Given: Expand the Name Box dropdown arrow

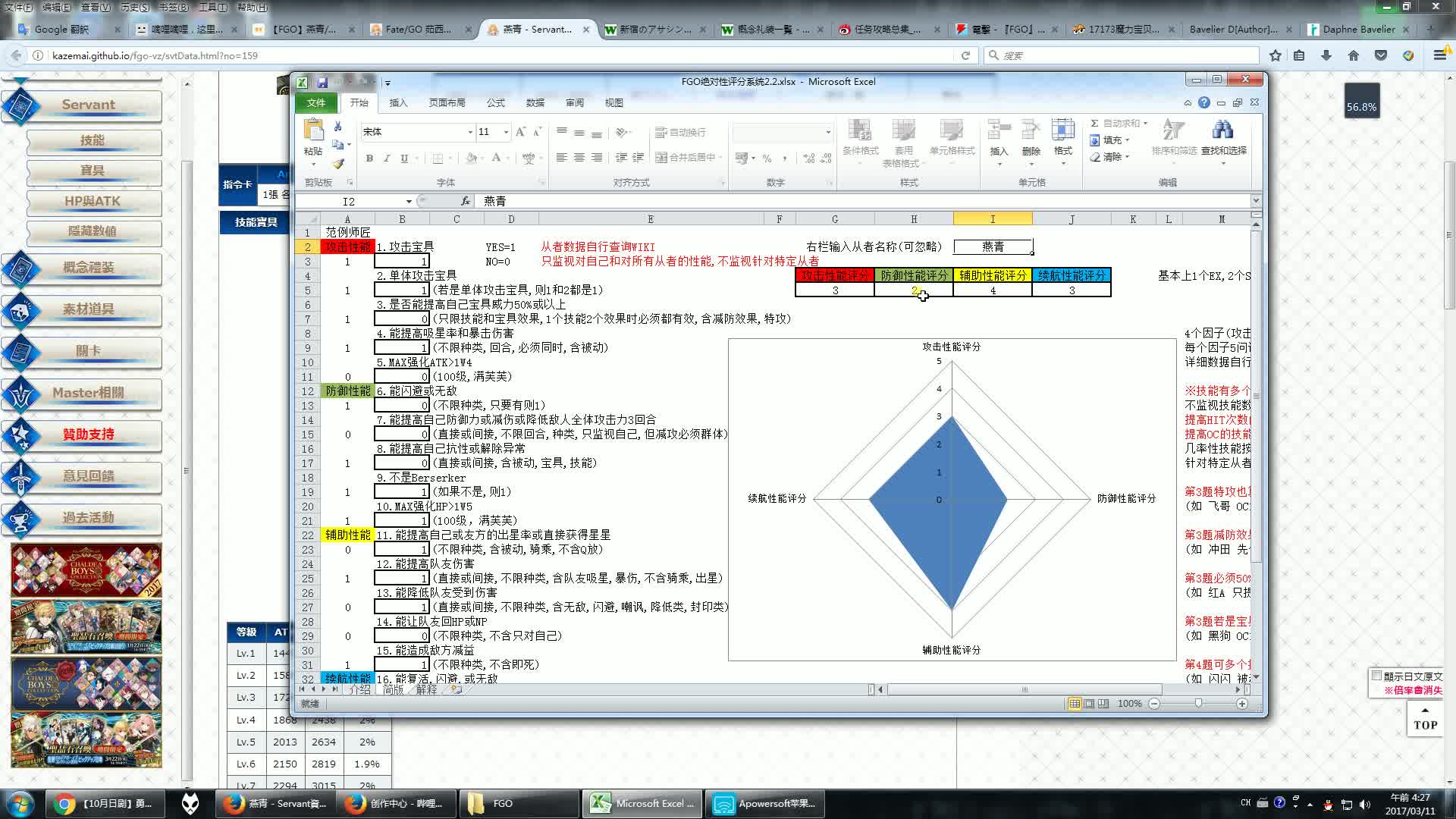Looking at the screenshot, I should pyautogui.click(x=409, y=202).
